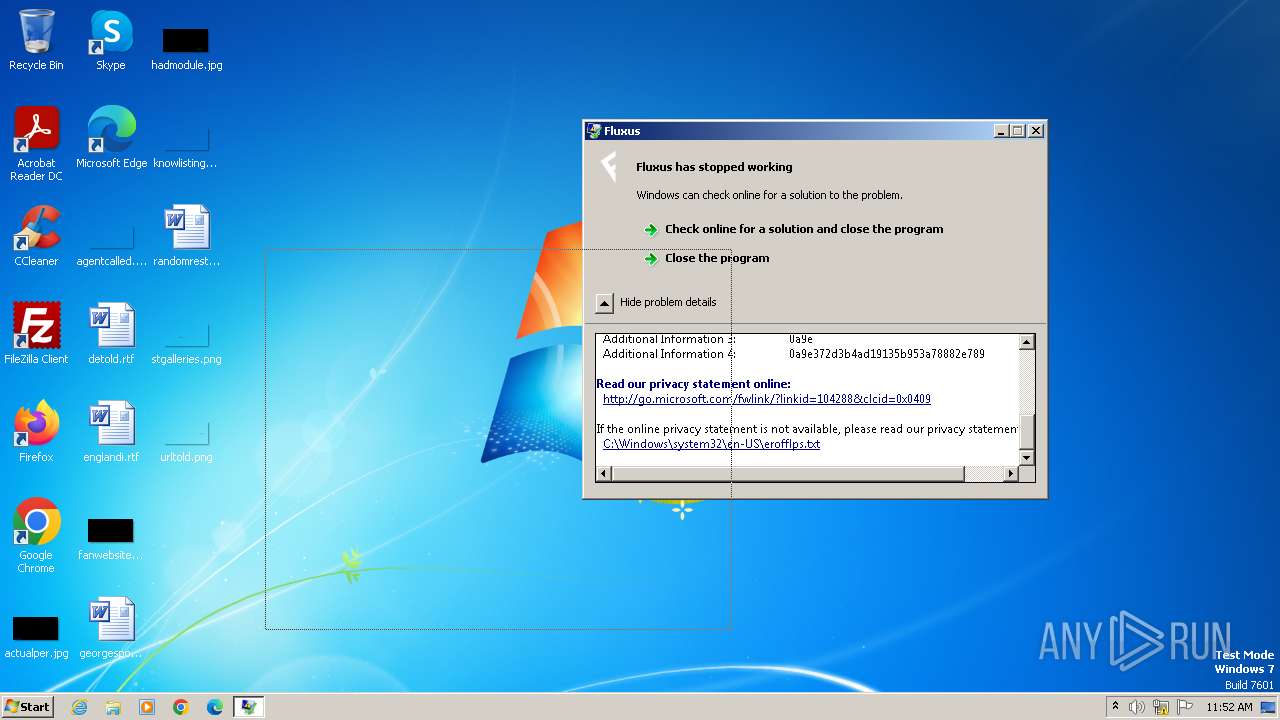1280x720 pixels.
Task: Click 'Fluxus has stopped working' heading
Action: coord(714,167)
